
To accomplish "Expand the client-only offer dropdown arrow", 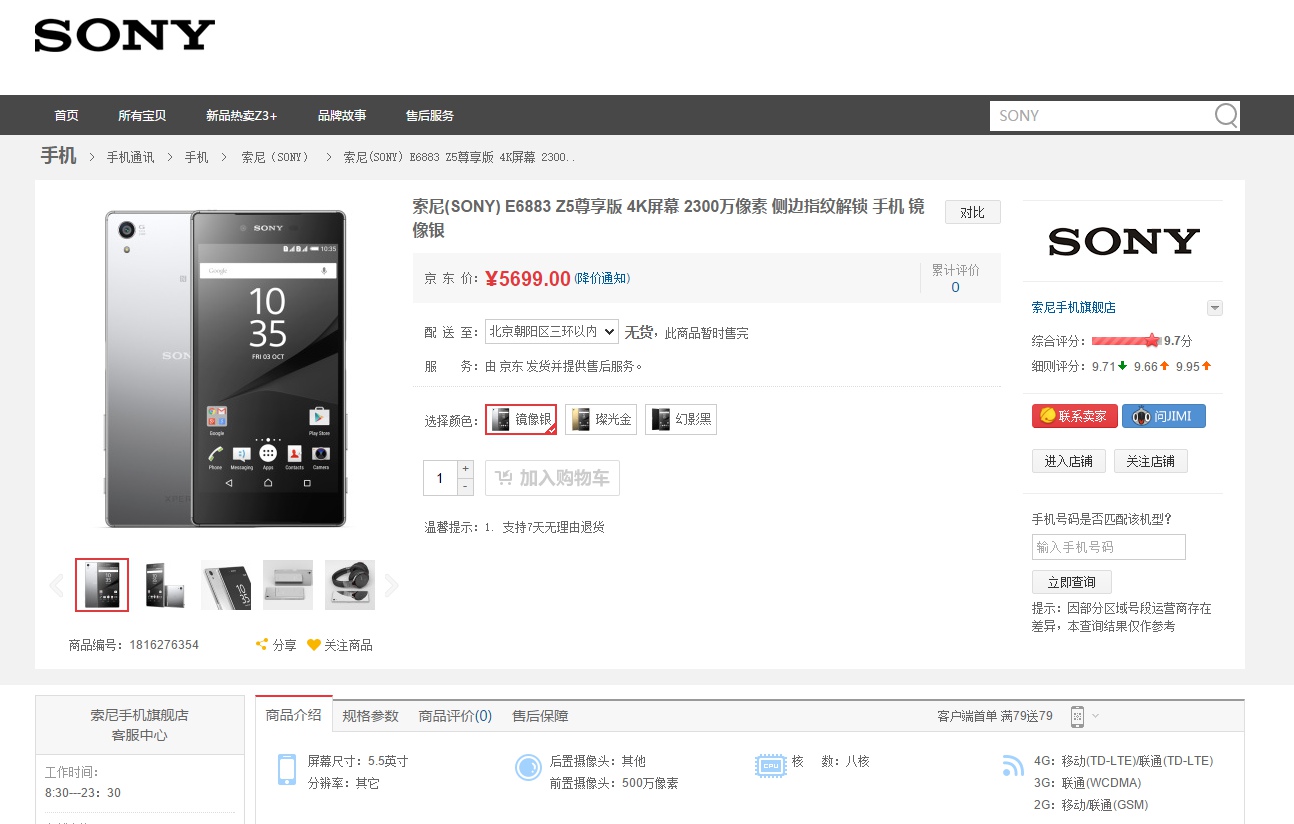I will [x=1095, y=716].
